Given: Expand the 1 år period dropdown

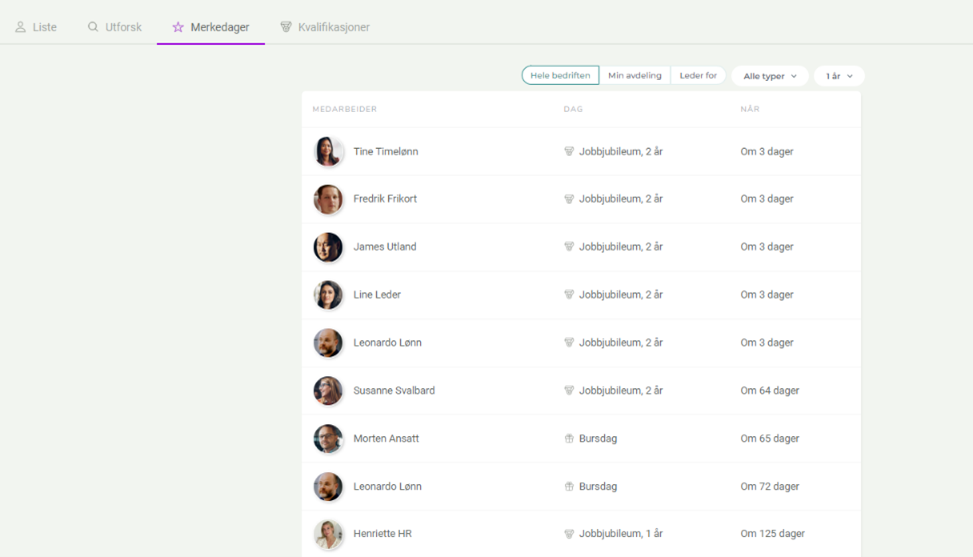Looking at the screenshot, I should pos(839,76).
